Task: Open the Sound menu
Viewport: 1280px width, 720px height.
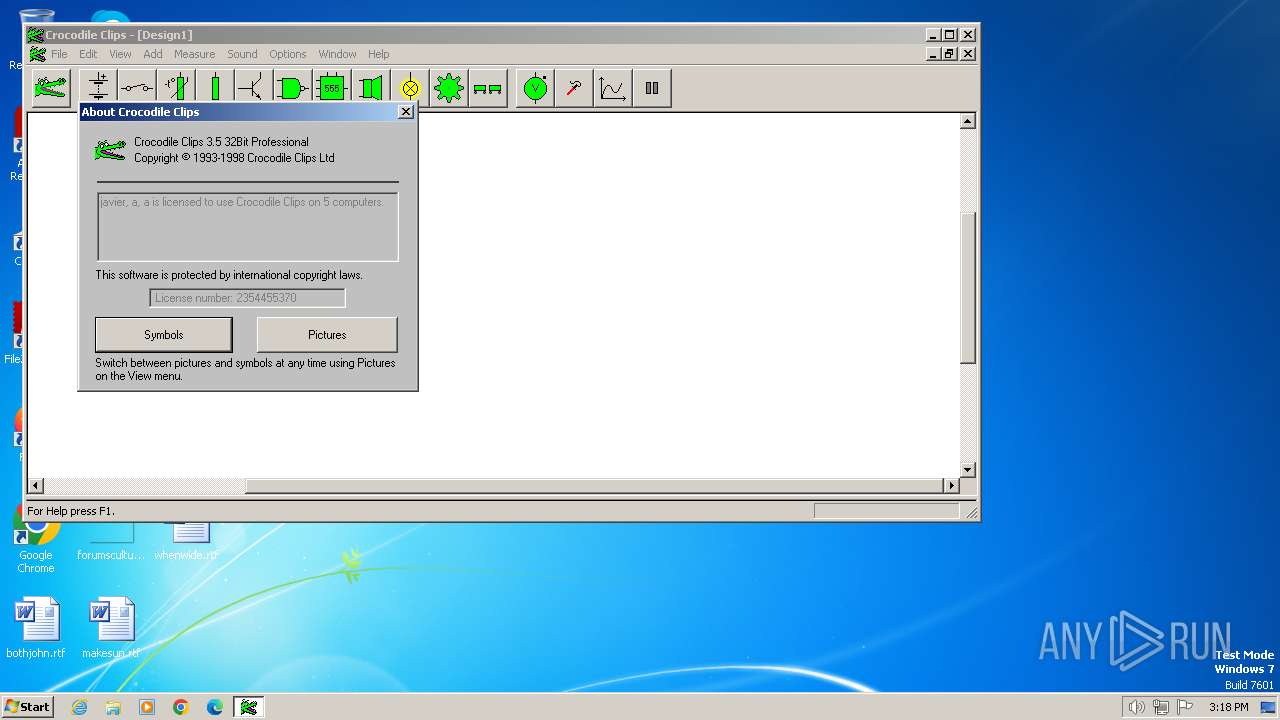Action: tap(242, 54)
